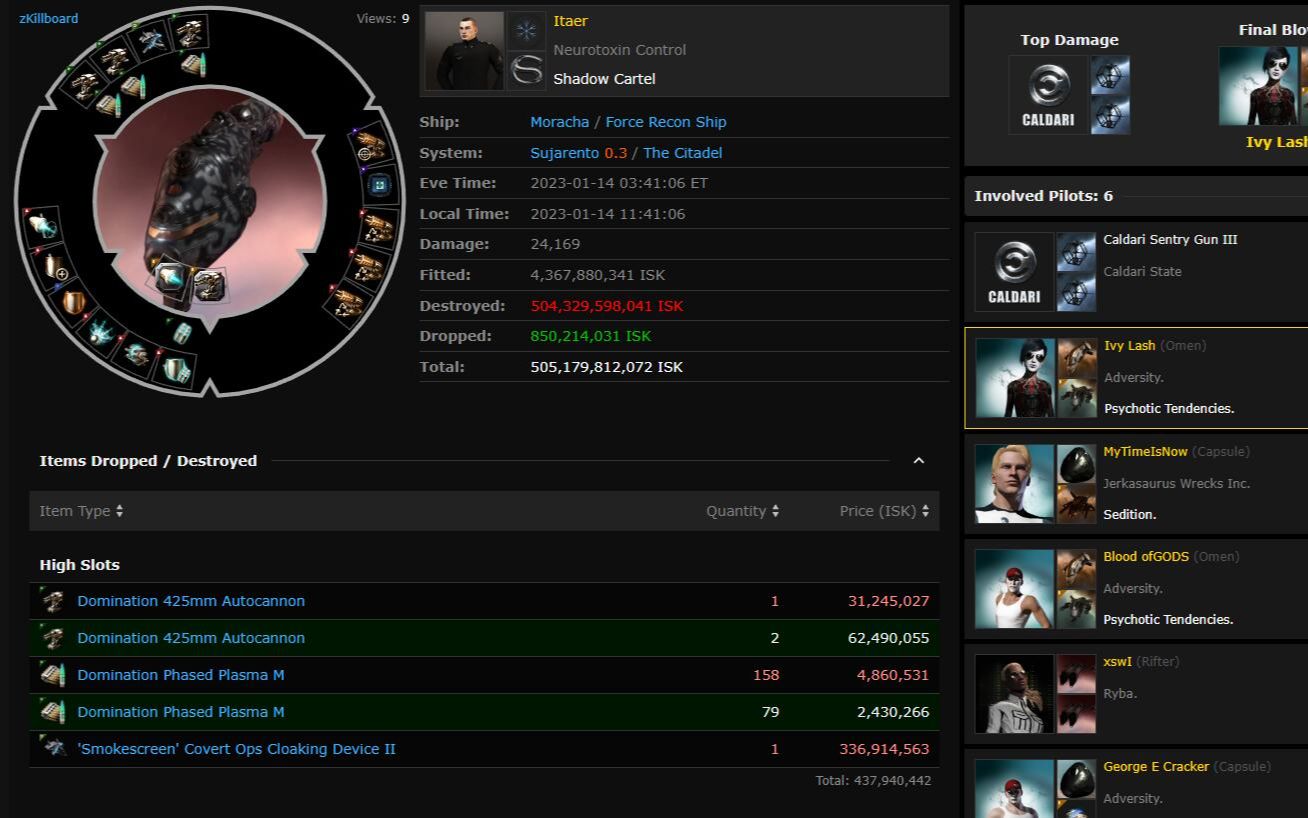
Task: Click Ivy Lash portrait in involved pilots list
Action: 1014,378
